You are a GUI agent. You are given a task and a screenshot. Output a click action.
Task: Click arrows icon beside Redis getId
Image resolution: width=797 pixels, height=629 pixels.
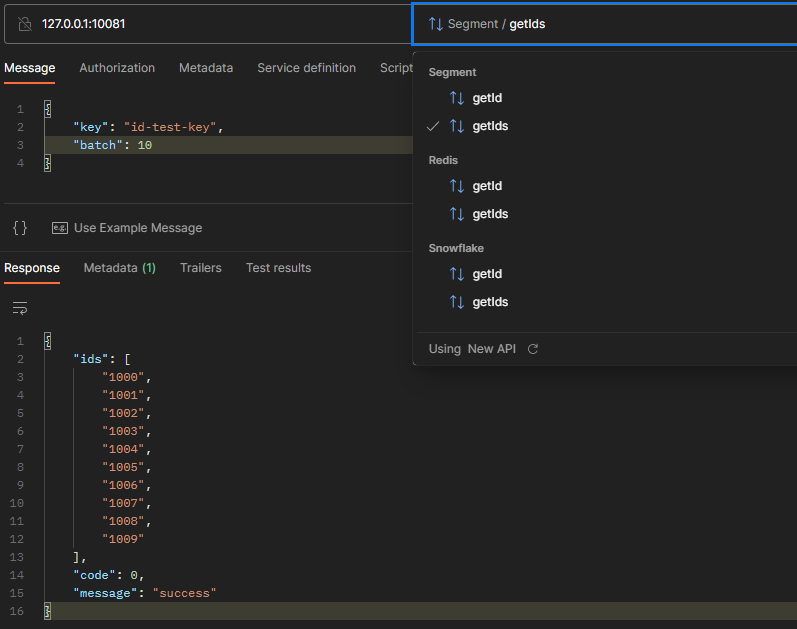(x=456, y=186)
